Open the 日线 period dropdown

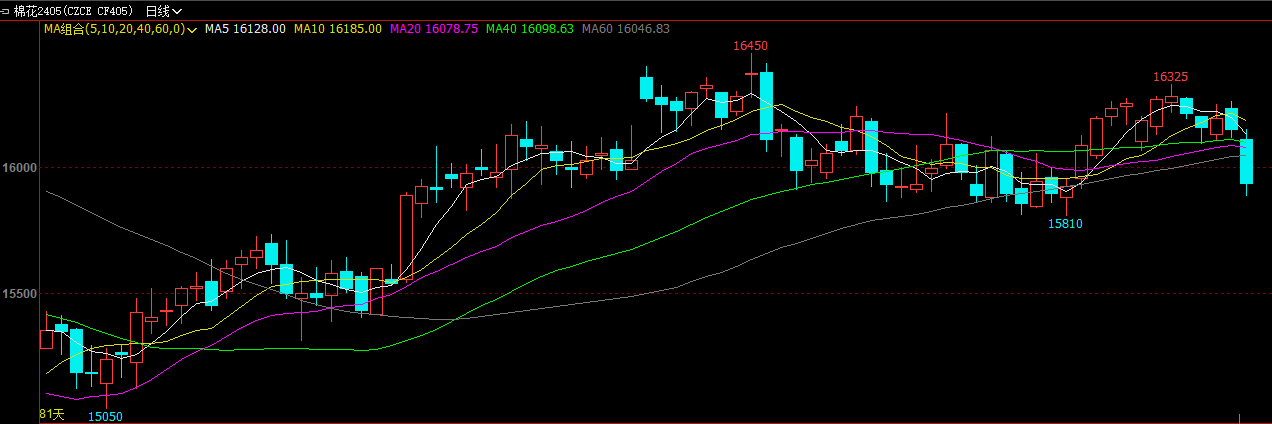164,10
